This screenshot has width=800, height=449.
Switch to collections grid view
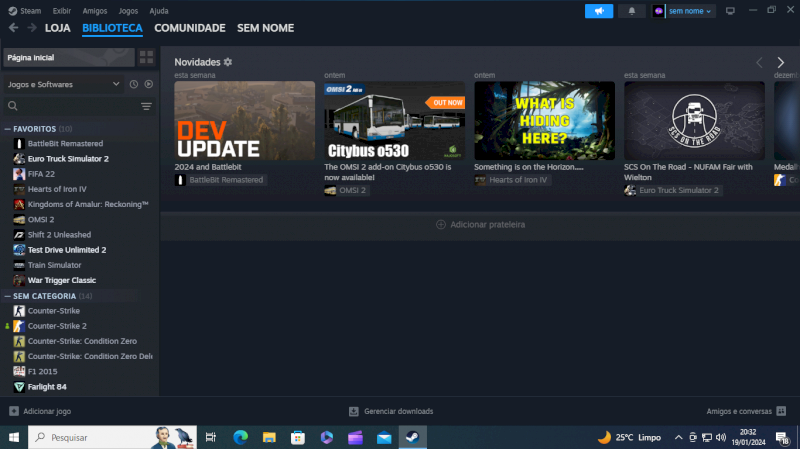point(146,57)
